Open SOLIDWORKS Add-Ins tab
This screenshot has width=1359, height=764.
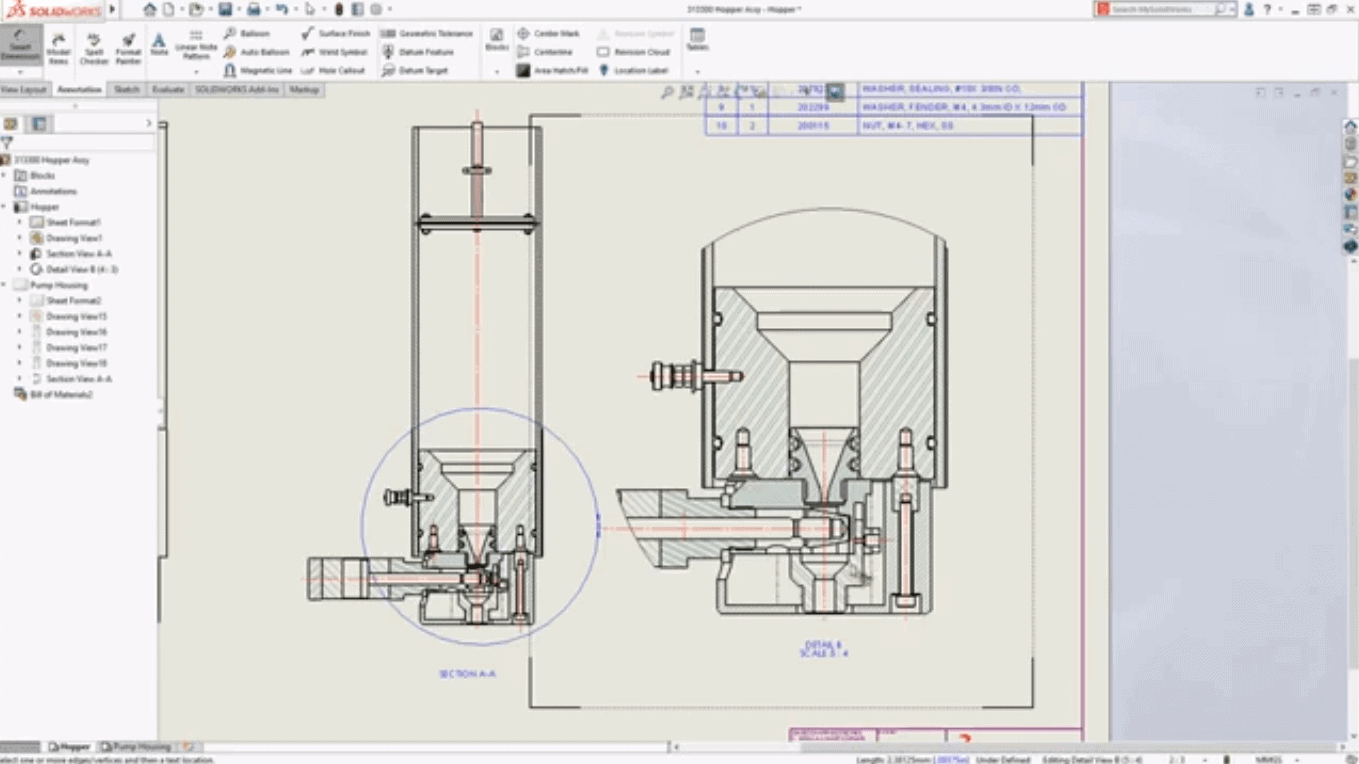pos(237,89)
